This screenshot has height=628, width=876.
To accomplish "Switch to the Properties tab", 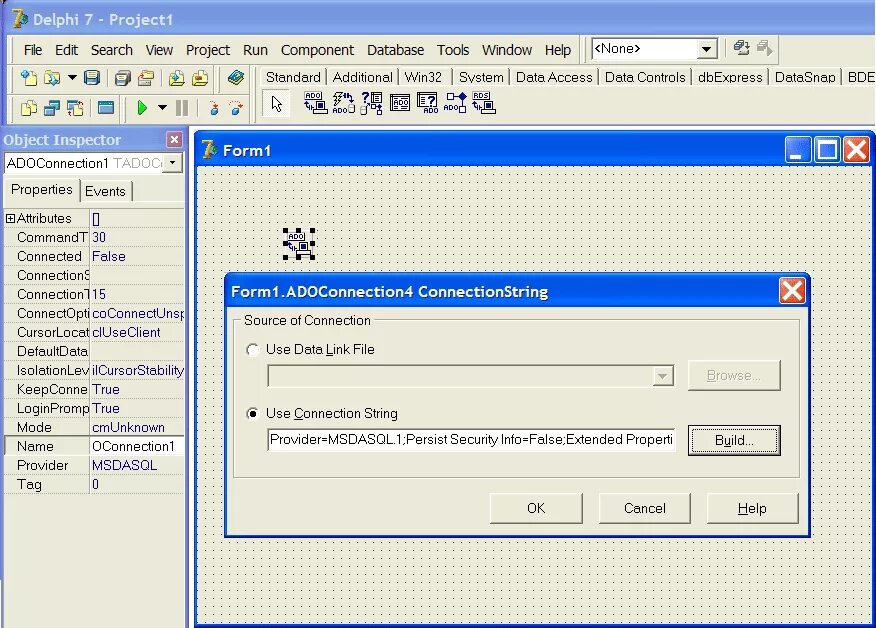I will click(42, 189).
